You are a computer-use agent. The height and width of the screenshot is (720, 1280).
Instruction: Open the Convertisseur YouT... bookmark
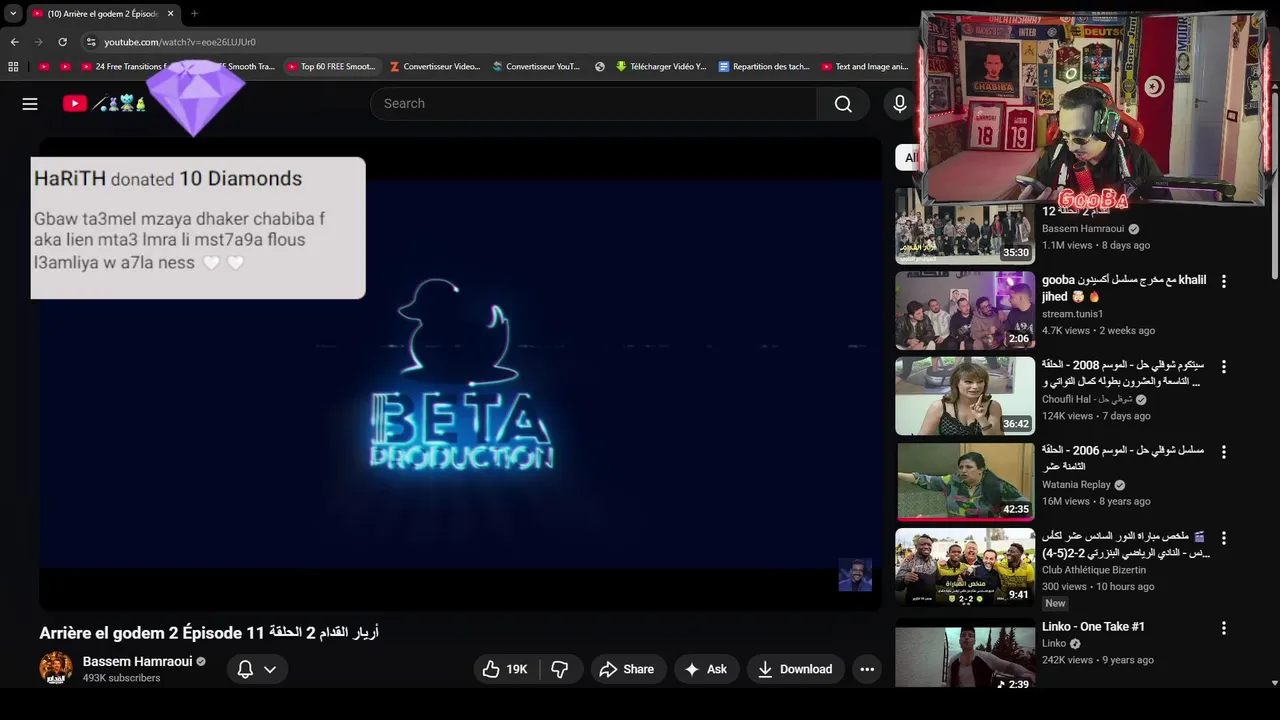(x=536, y=67)
